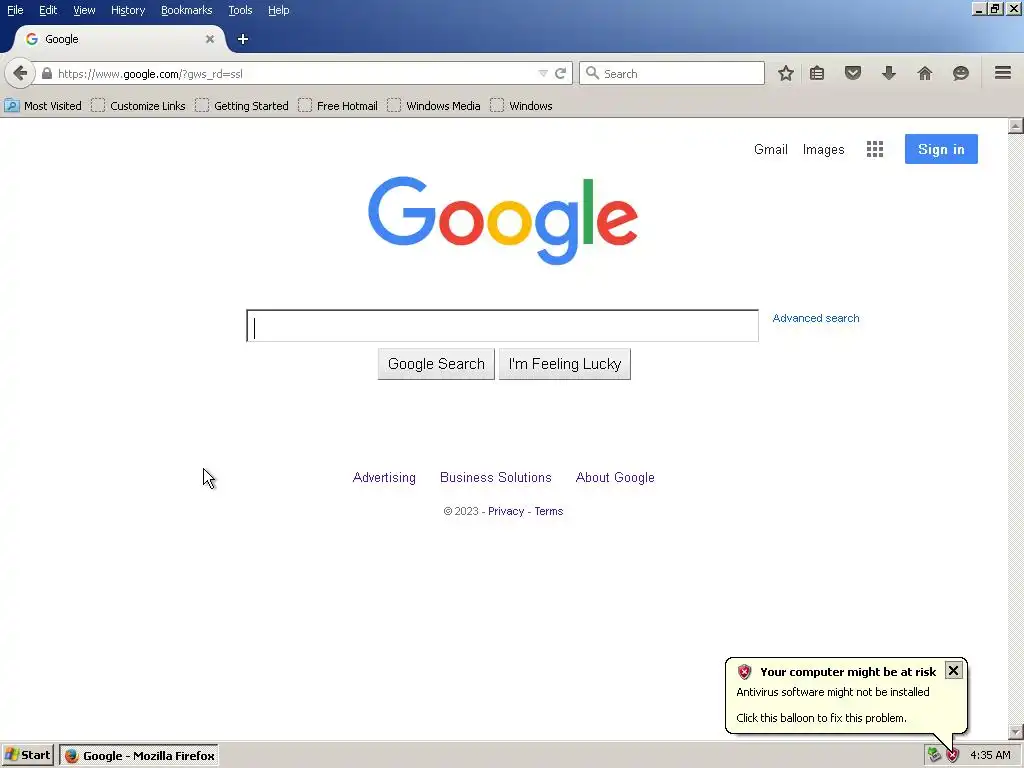This screenshot has width=1024, height=768.
Task: Open the View menu
Action: [84, 10]
